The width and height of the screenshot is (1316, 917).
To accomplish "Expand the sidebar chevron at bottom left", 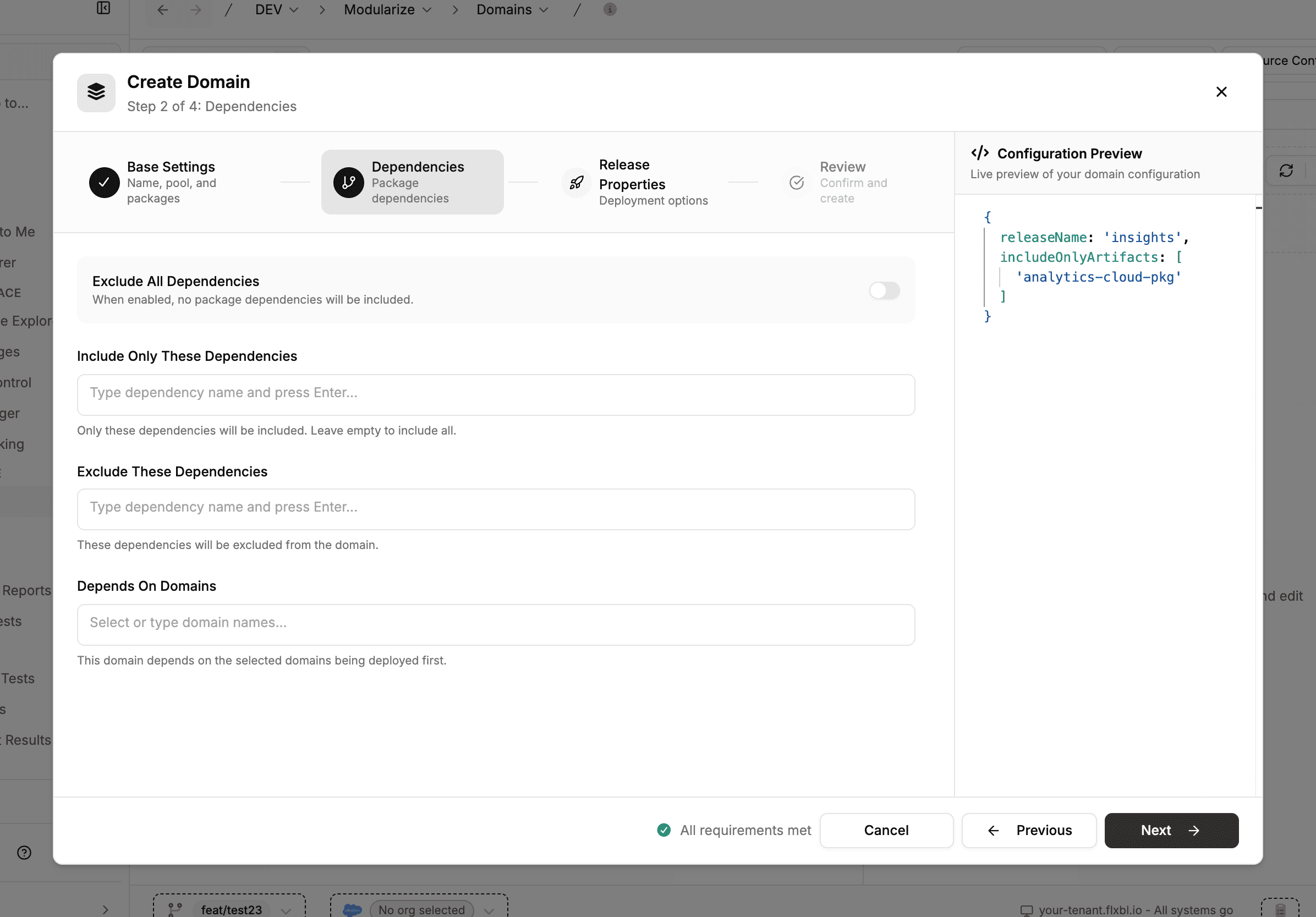I will [105, 909].
